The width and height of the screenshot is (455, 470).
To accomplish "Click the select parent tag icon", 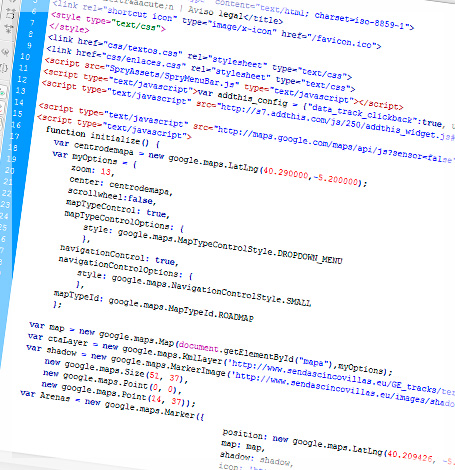I will tap(5, 52).
